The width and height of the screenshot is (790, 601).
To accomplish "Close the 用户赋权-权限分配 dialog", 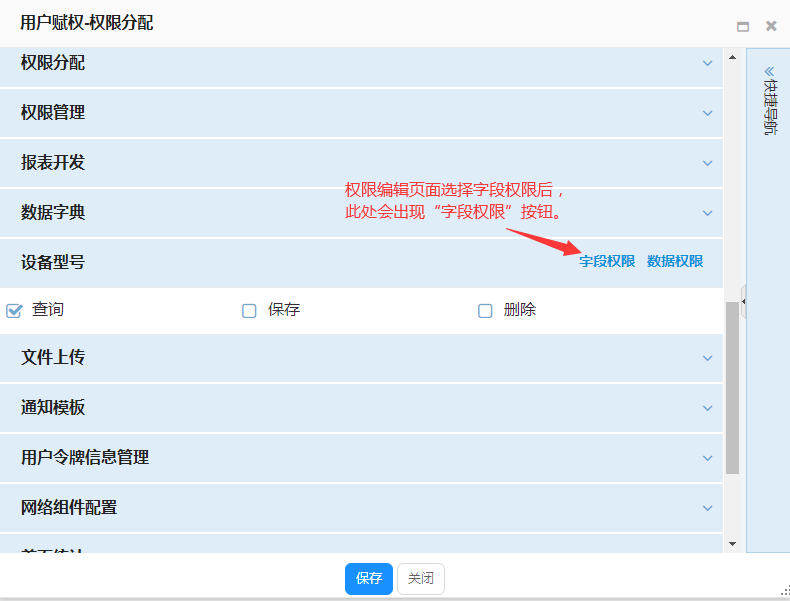I will [x=771, y=26].
